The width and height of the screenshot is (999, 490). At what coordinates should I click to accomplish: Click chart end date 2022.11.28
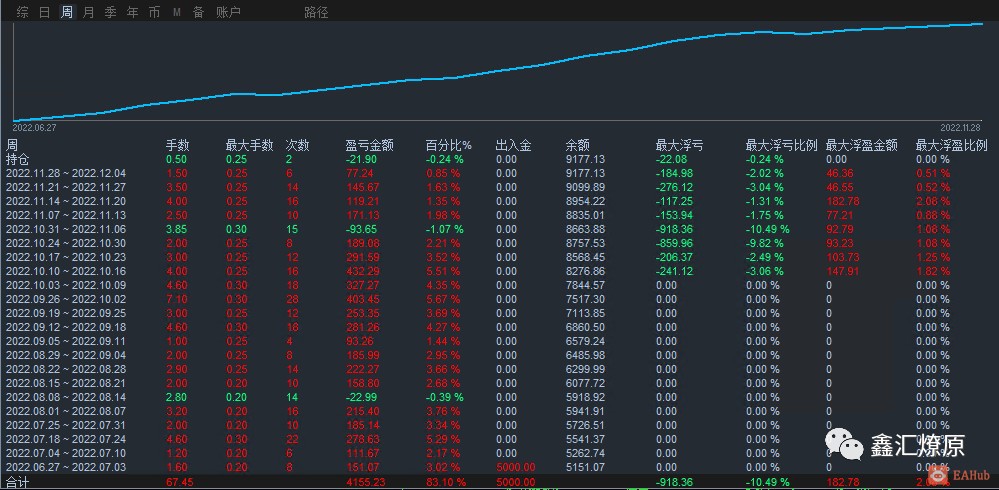(x=961, y=127)
